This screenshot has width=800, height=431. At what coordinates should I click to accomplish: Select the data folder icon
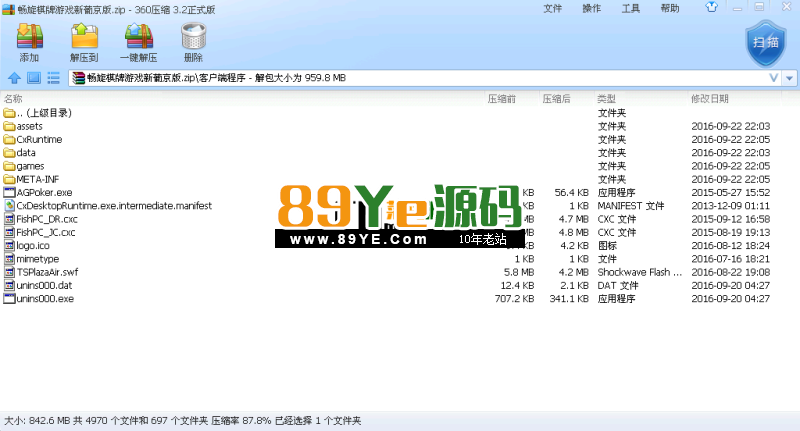9,153
